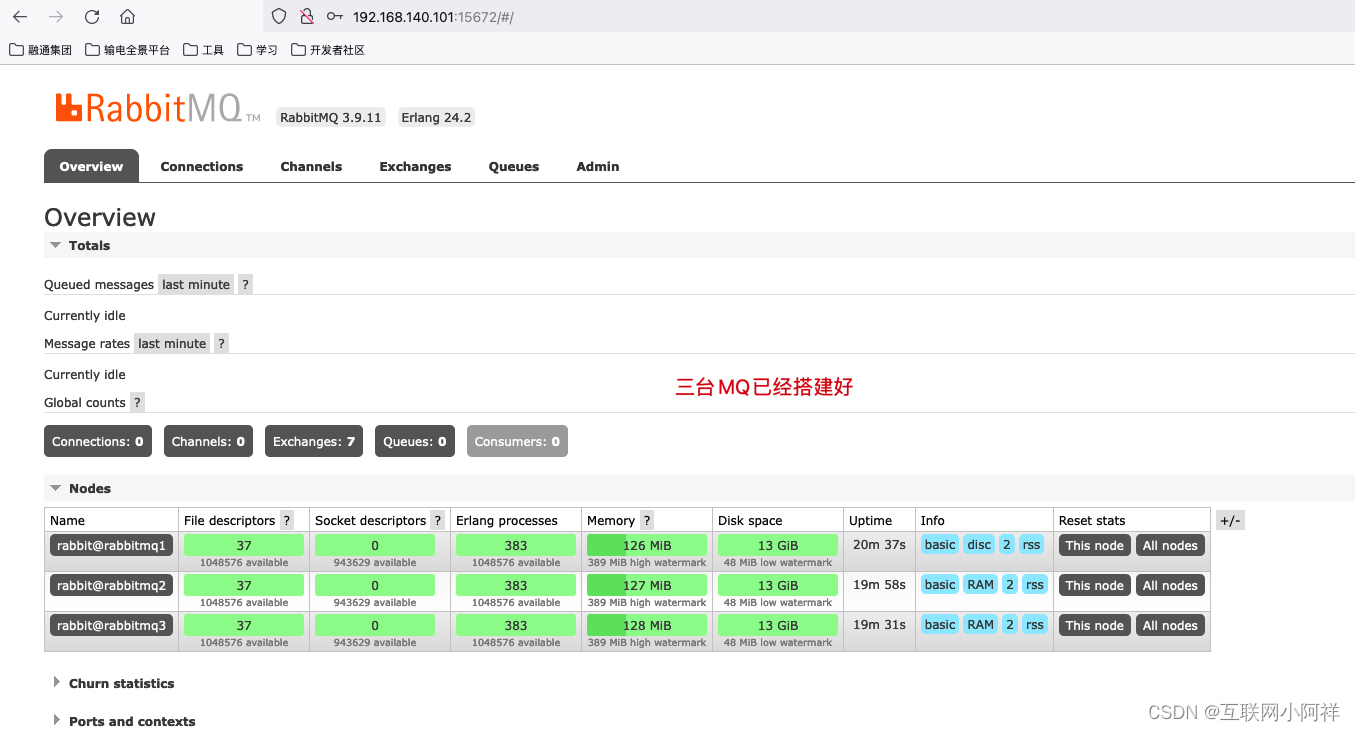Reset stats This node for rabbitmq1
Screen dimensions: 1355x731
click(1094, 545)
